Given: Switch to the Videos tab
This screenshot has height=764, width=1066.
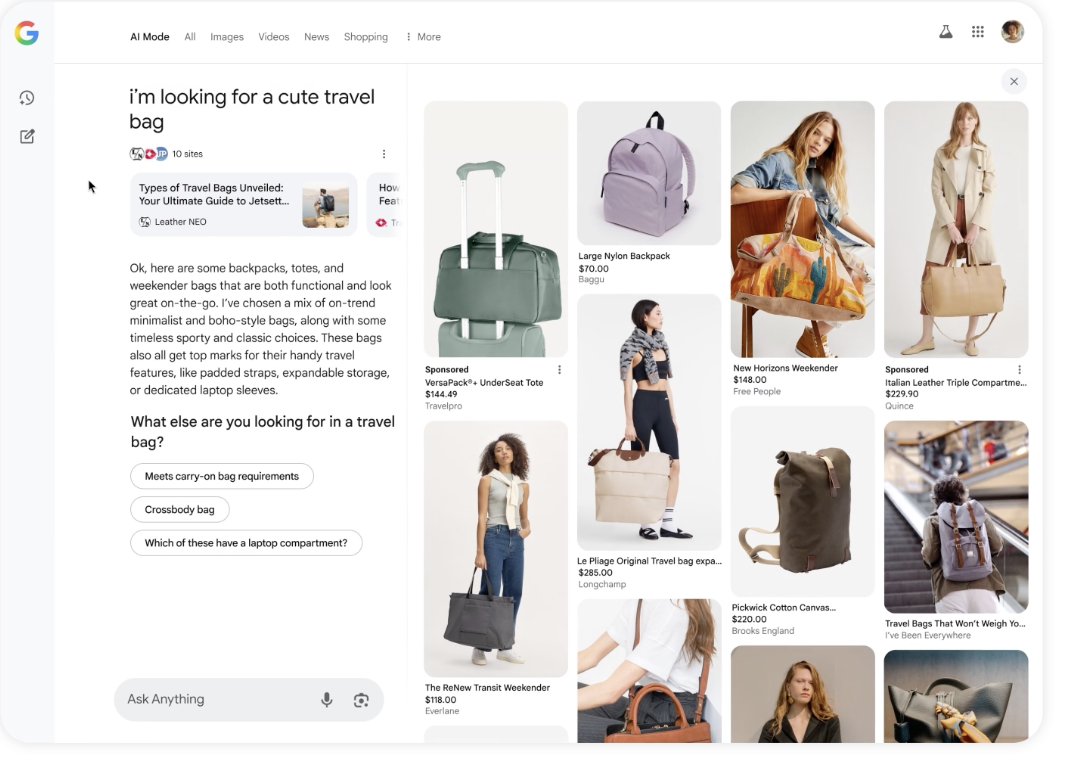Looking at the screenshot, I should tap(273, 37).
